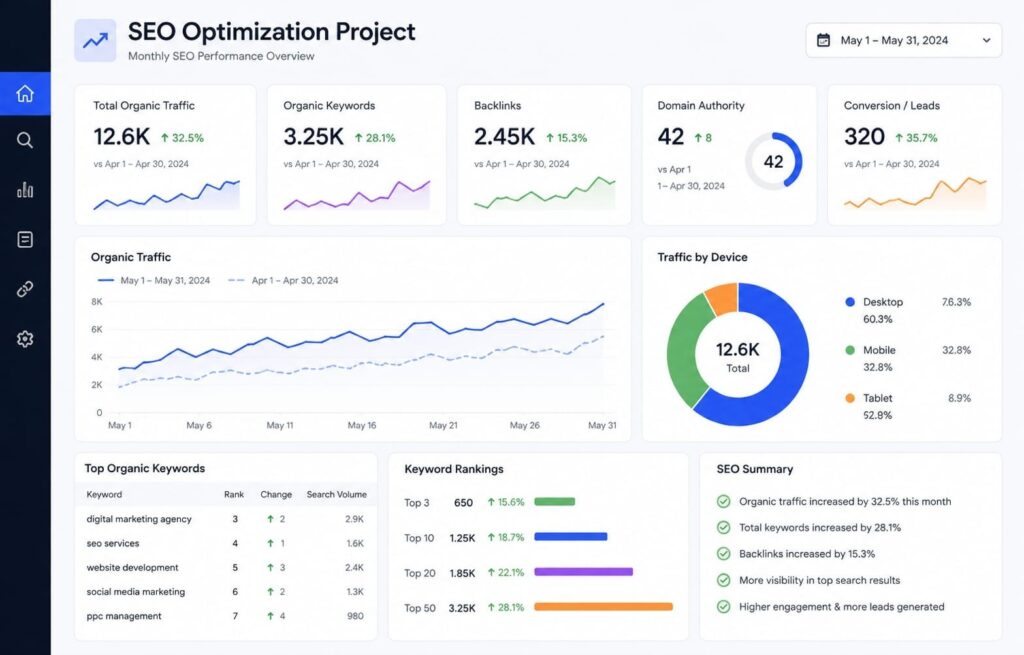The height and width of the screenshot is (655, 1024).
Task: Click the green arrow beside 35.7%
Action: pos(899,138)
